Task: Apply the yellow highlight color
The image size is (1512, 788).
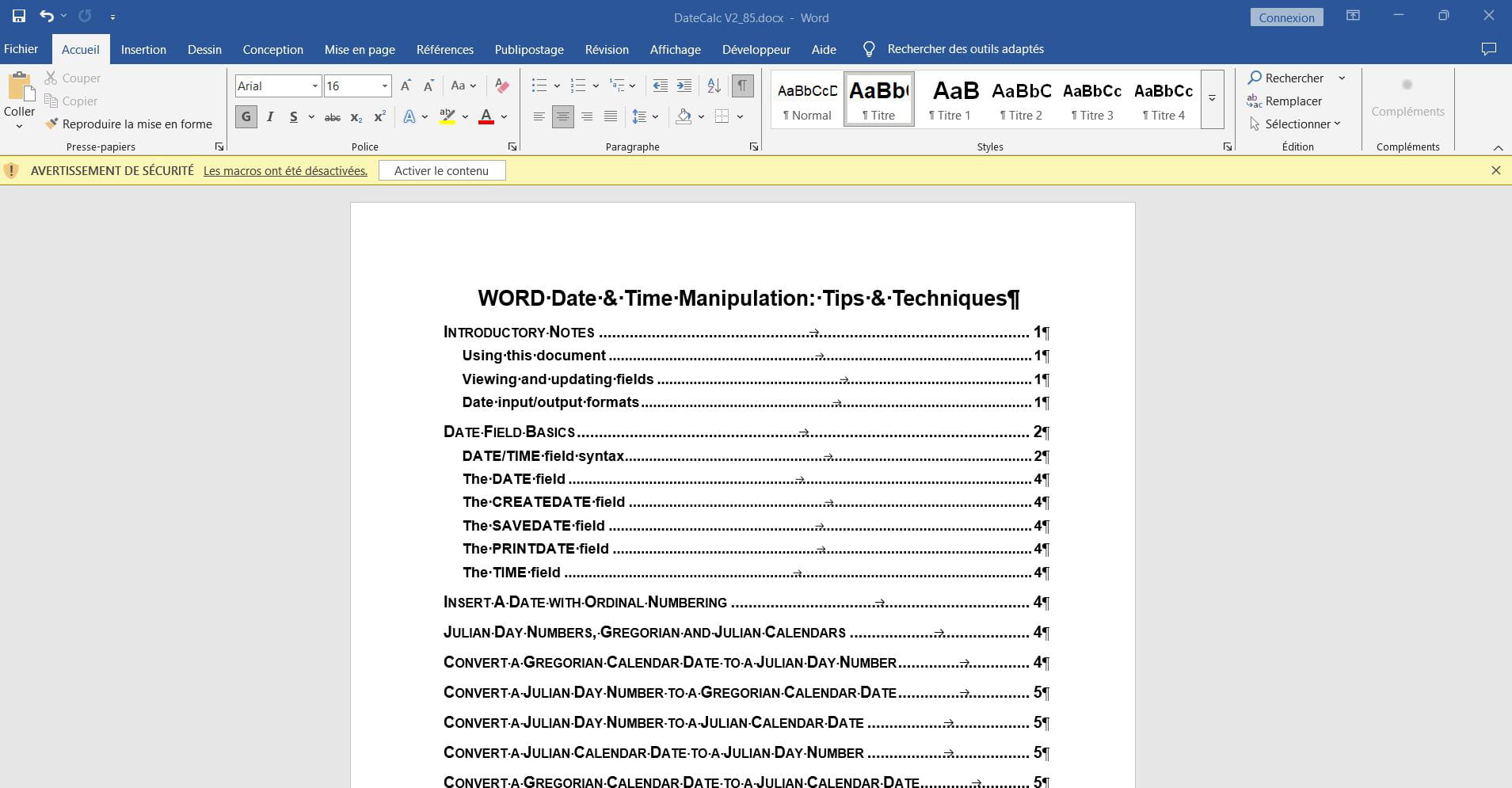Action: 448,117
